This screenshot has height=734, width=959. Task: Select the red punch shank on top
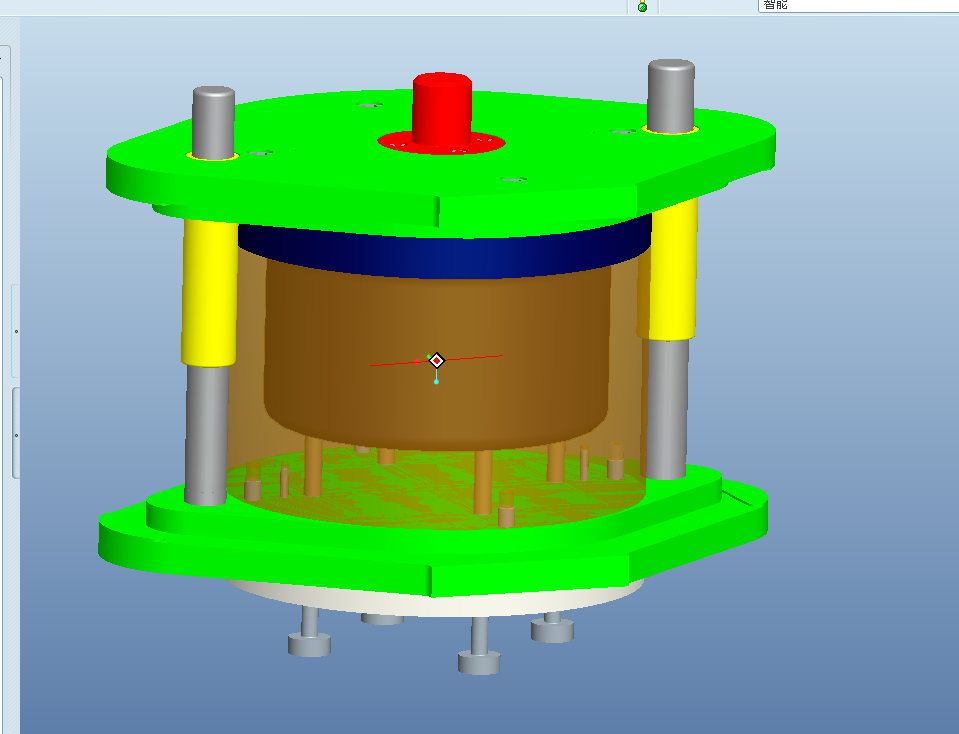tap(442, 109)
